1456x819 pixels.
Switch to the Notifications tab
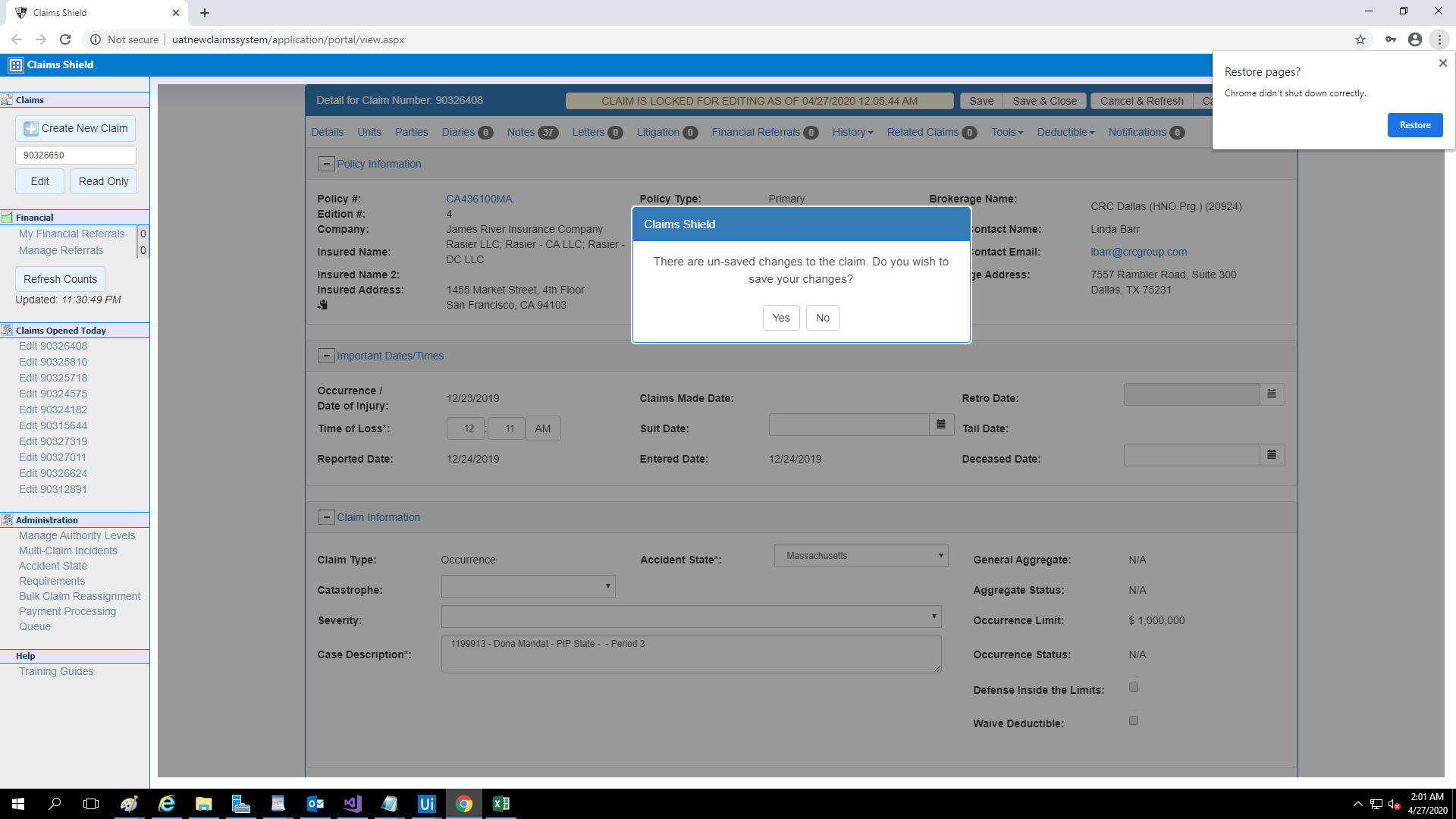pyautogui.click(x=1146, y=132)
